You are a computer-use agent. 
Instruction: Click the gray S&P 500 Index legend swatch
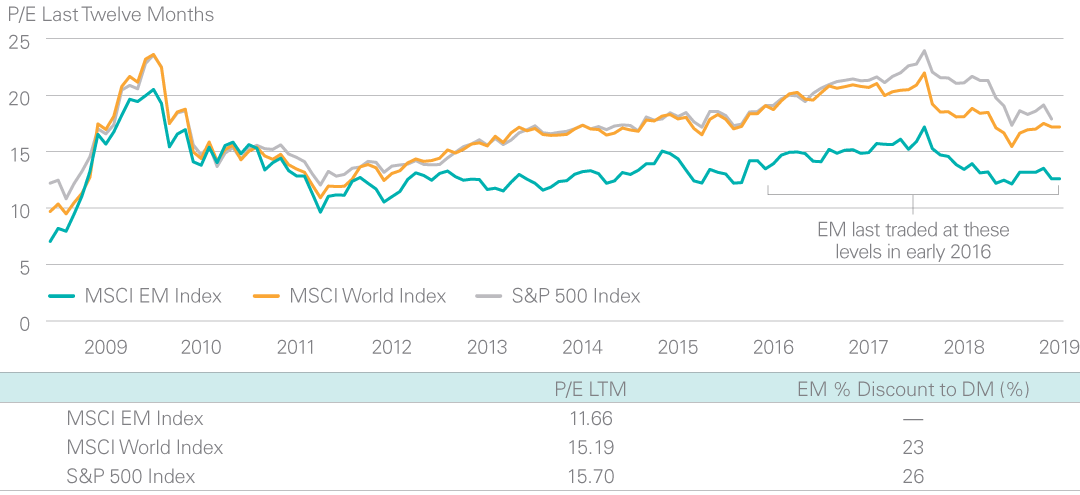click(x=489, y=297)
